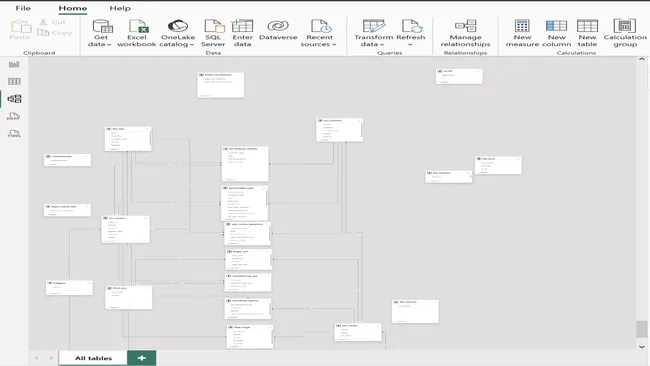The image size is (650, 366).
Task: Click the Recent sources icon
Action: point(320,26)
